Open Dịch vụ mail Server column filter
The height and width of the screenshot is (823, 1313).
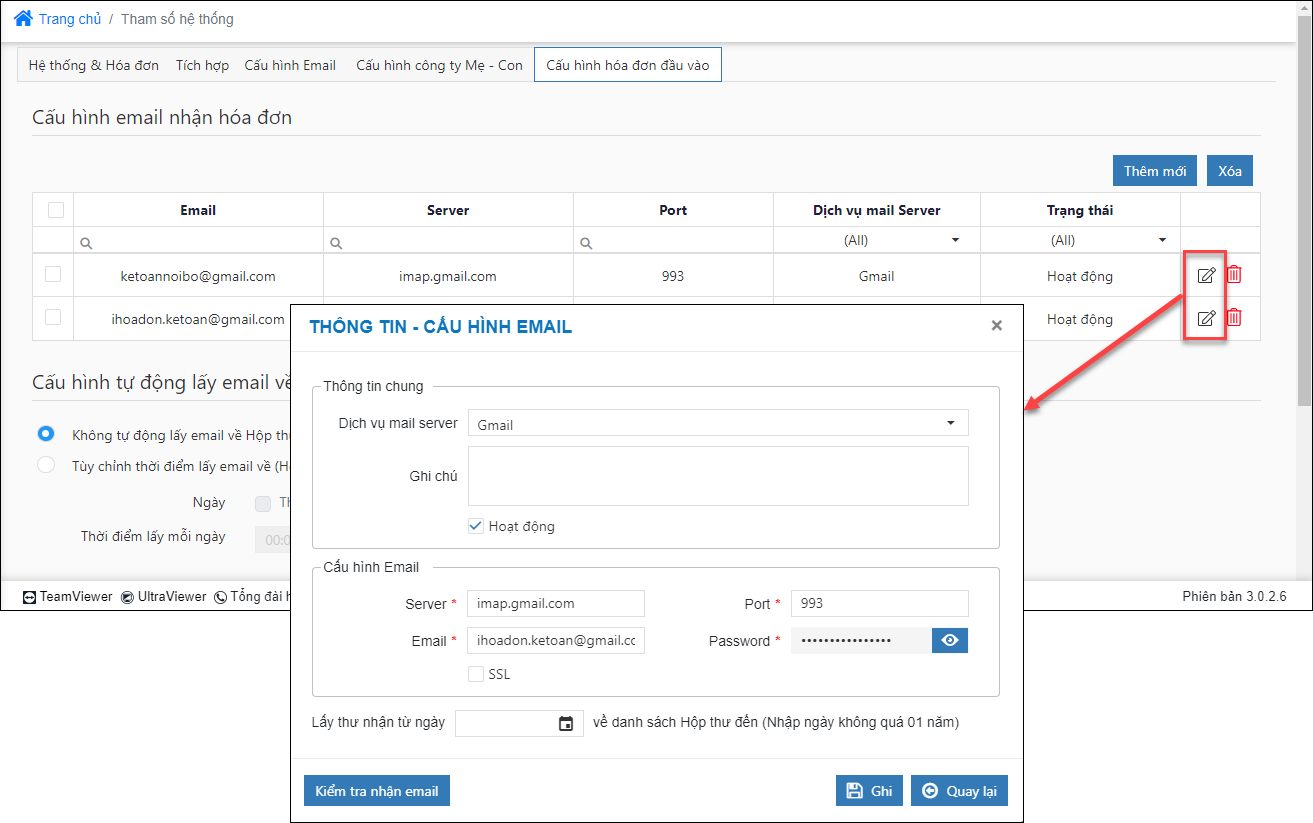coord(876,240)
